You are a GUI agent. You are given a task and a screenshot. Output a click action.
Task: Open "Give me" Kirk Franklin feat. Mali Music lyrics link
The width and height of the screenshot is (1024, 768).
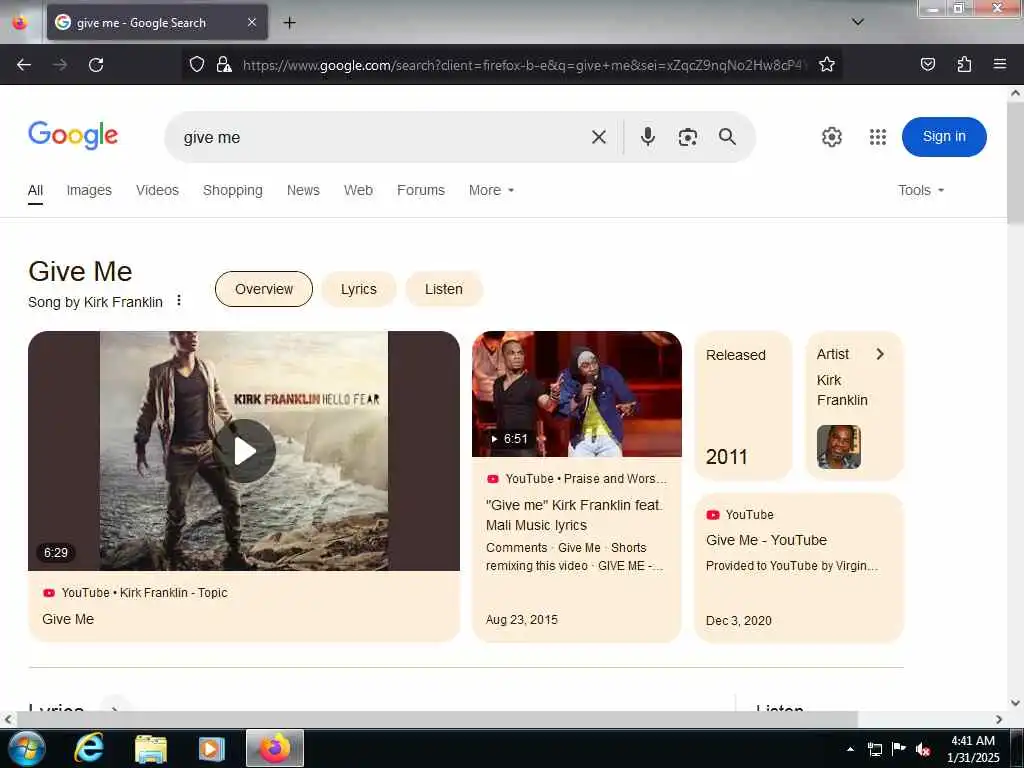(x=574, y=515)
